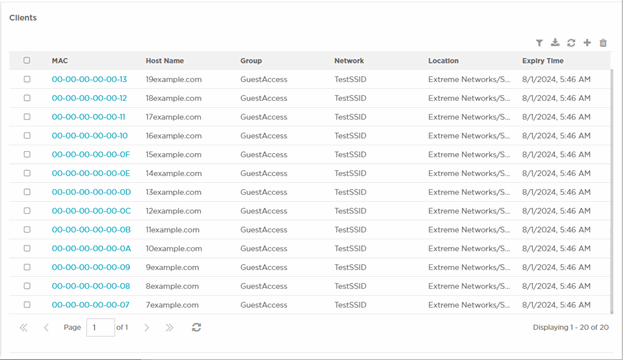The width and height of the screenshot is (624, 360).
Task: Click the download/export icon in the toolbar
Action: [x=555, y=43]
